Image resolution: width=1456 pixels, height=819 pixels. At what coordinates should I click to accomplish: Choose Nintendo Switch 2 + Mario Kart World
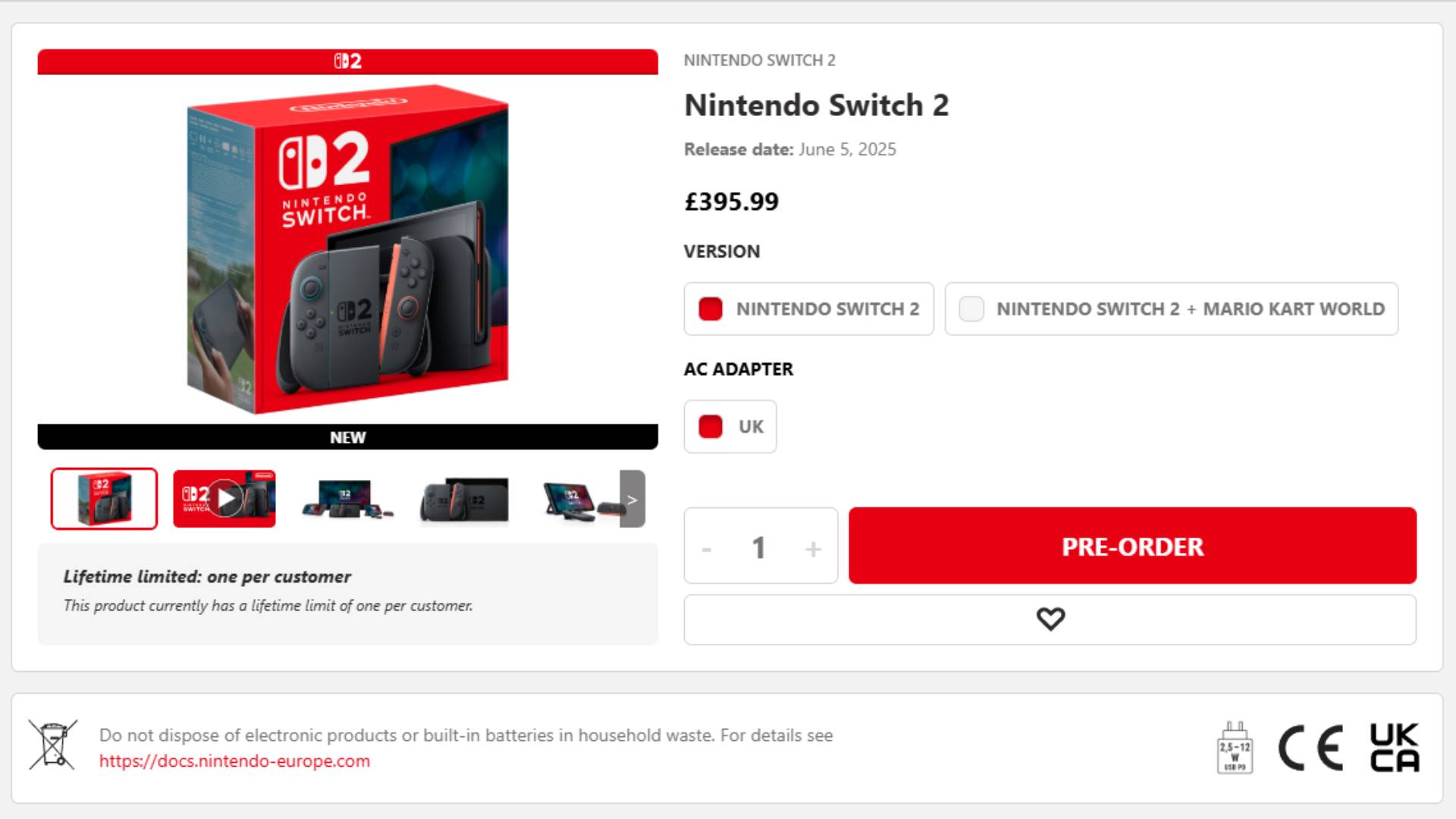[x=1171, y=309]
